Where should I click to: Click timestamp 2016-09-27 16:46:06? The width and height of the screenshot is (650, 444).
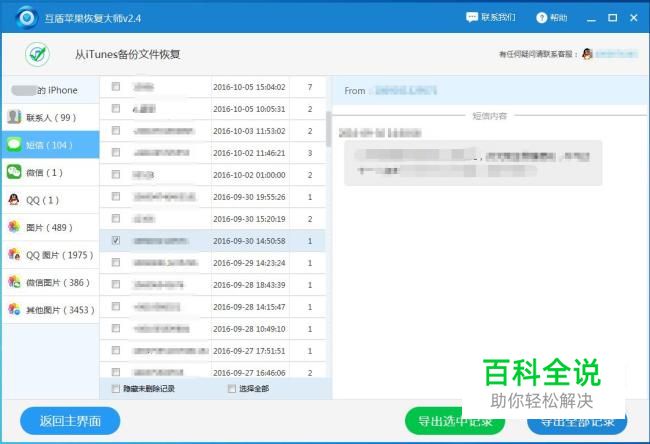point(249,373)
